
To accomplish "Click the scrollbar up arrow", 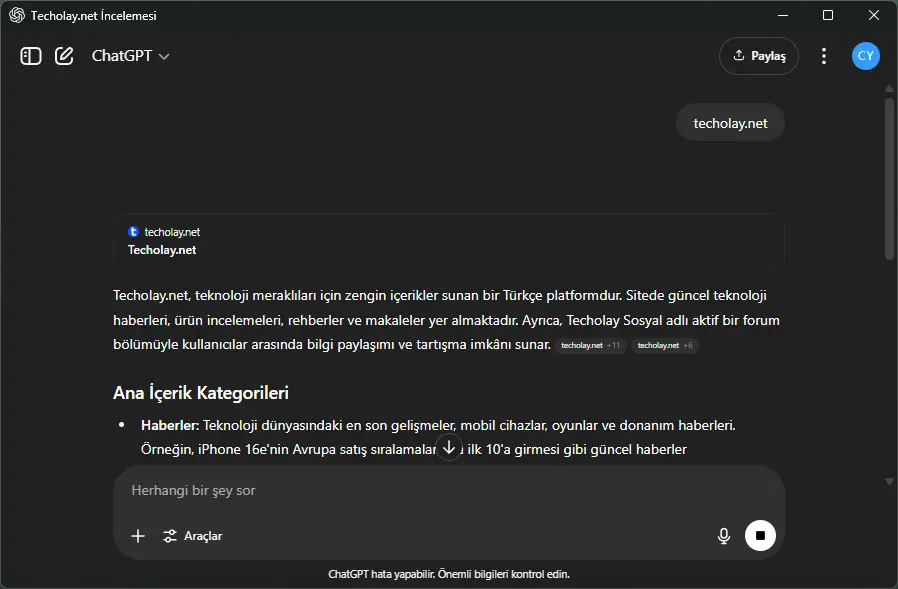I will coord(889,89).
